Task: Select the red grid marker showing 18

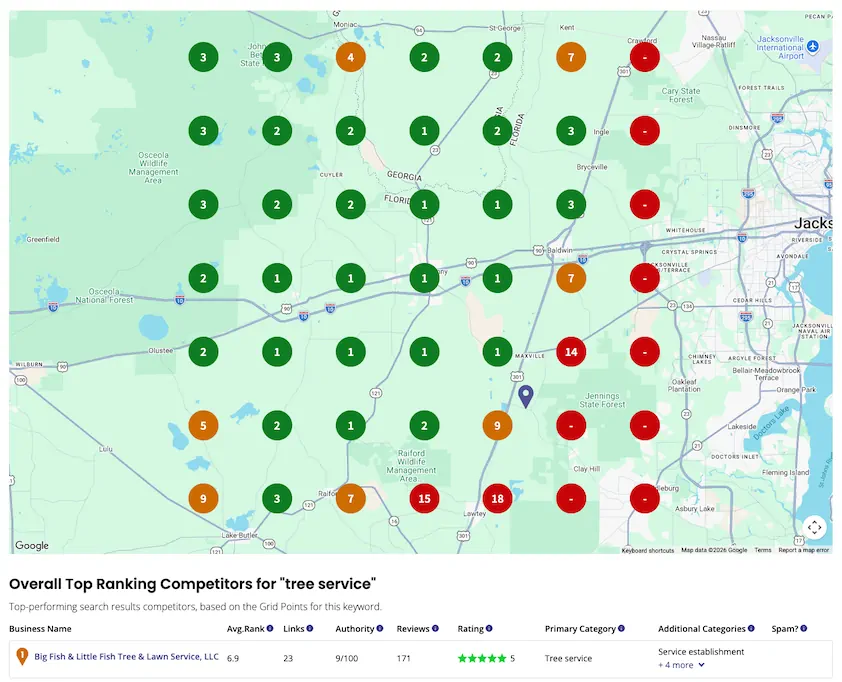Action: coord(497,498)
